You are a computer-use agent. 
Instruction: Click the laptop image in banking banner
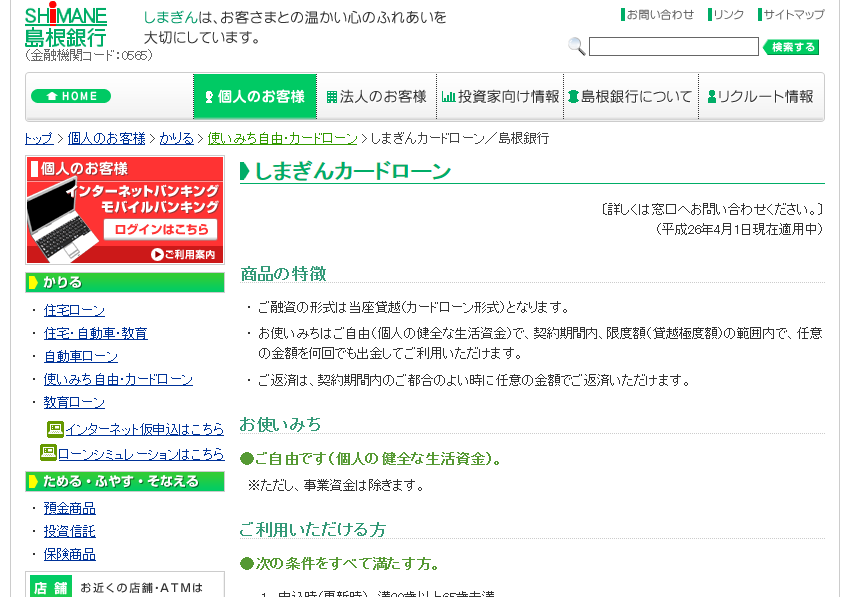[61, 220]
